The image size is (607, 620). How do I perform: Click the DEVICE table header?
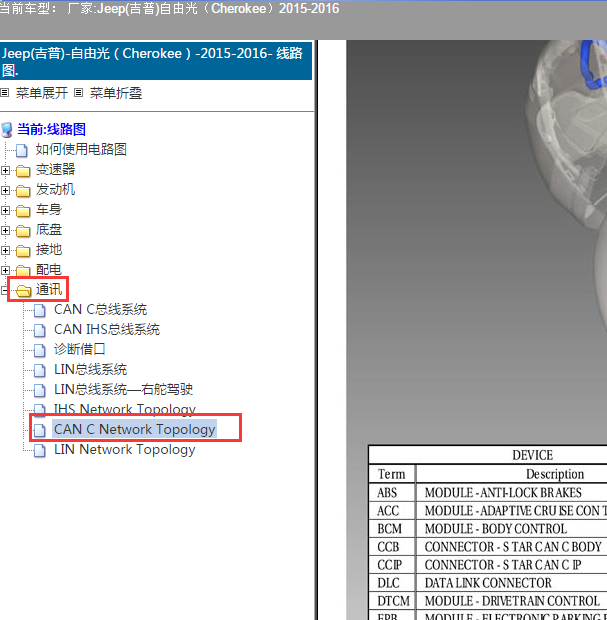pyautogui.click(x=532, y=456)
